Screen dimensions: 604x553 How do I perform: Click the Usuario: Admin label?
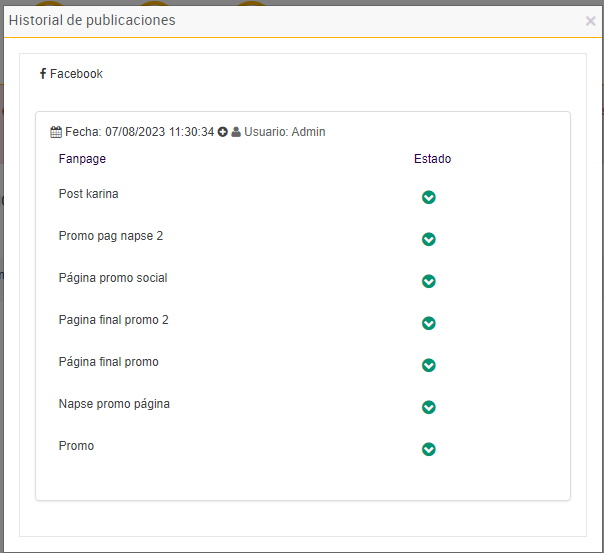point(285,132)
